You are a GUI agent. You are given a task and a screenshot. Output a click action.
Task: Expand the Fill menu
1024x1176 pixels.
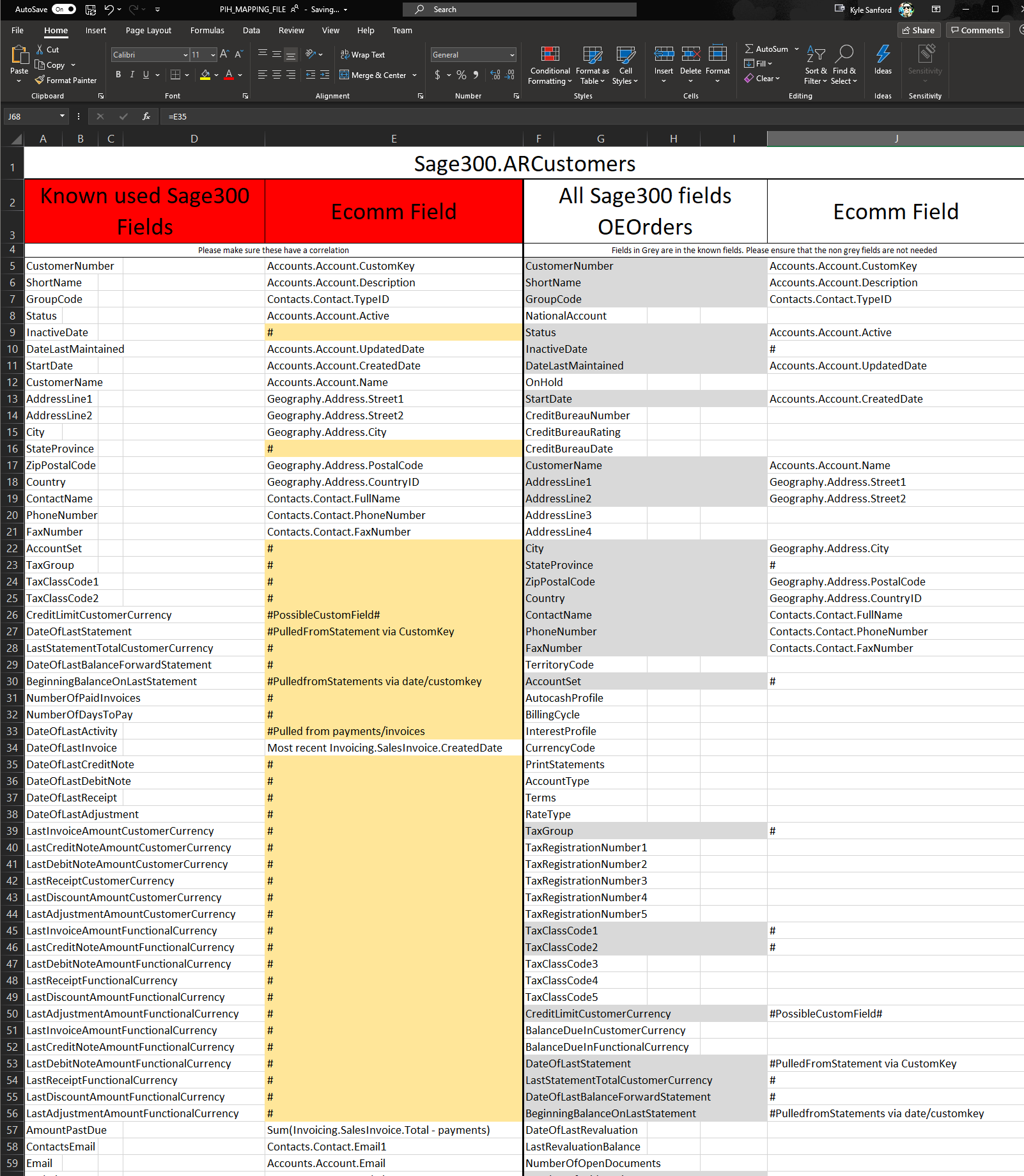click(x=759, y=63)
